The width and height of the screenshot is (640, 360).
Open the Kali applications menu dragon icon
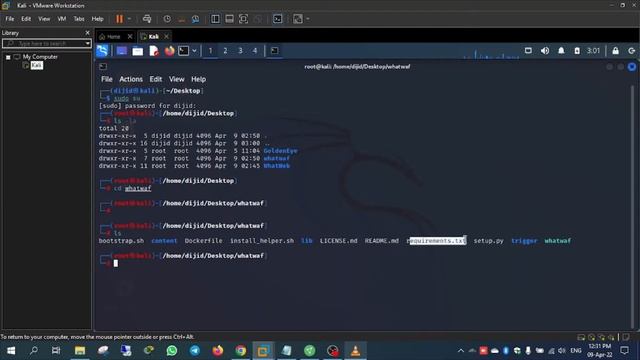(102, 51)
